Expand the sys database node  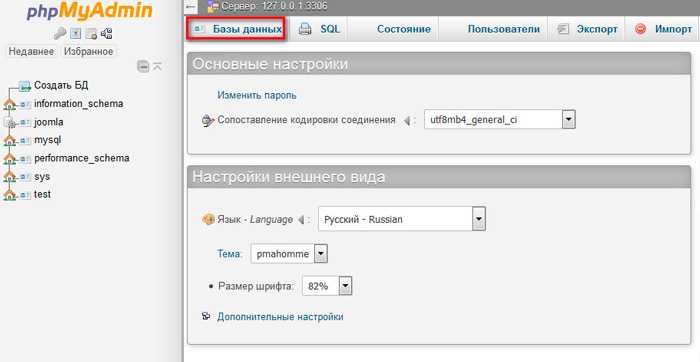click(x=9, y=177)
